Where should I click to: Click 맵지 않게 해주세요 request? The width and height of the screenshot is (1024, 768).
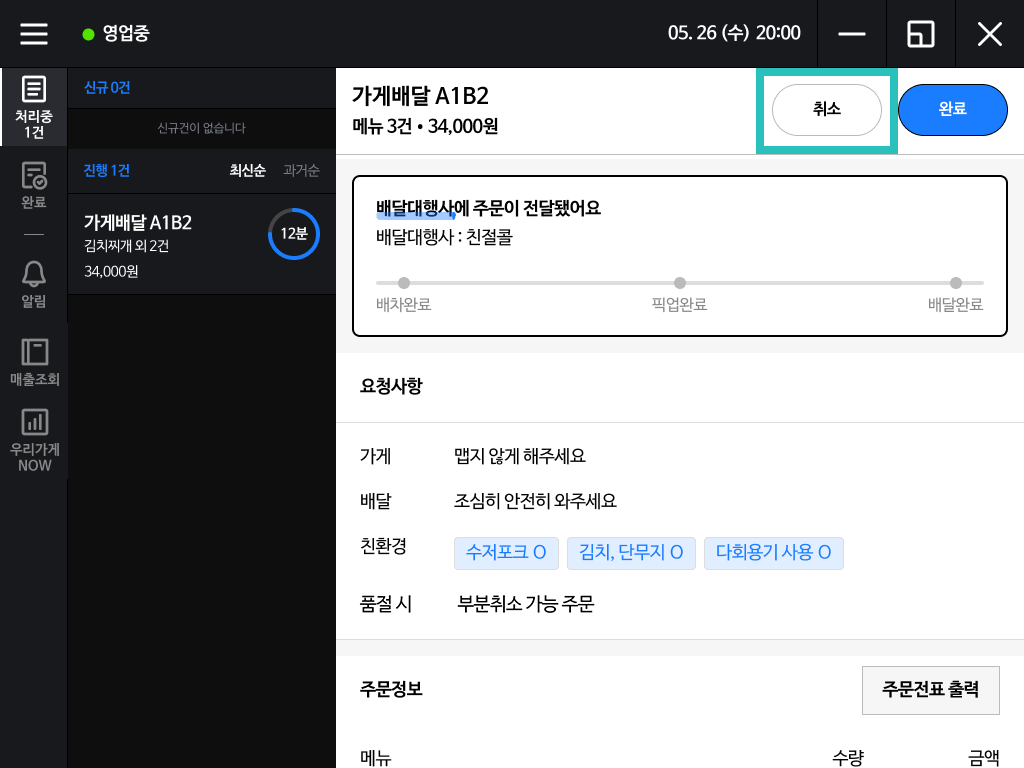click(520, 456)
